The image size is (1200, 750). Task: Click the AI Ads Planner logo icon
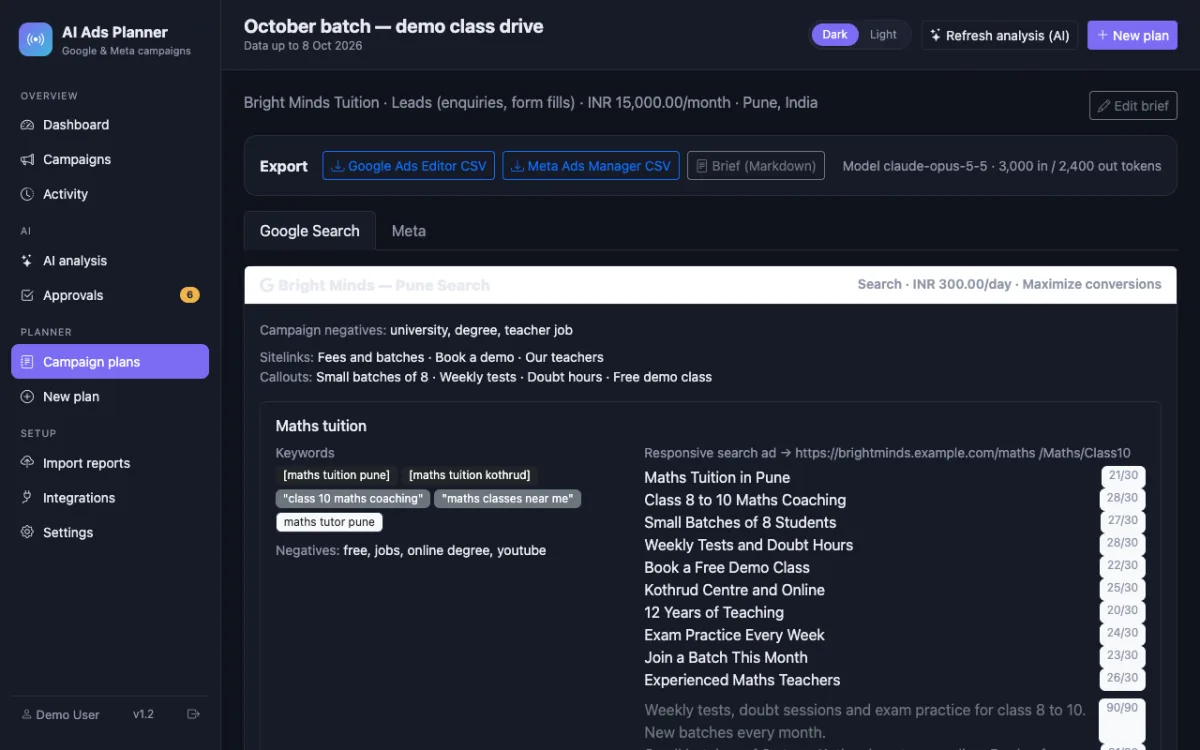(36, 40)
